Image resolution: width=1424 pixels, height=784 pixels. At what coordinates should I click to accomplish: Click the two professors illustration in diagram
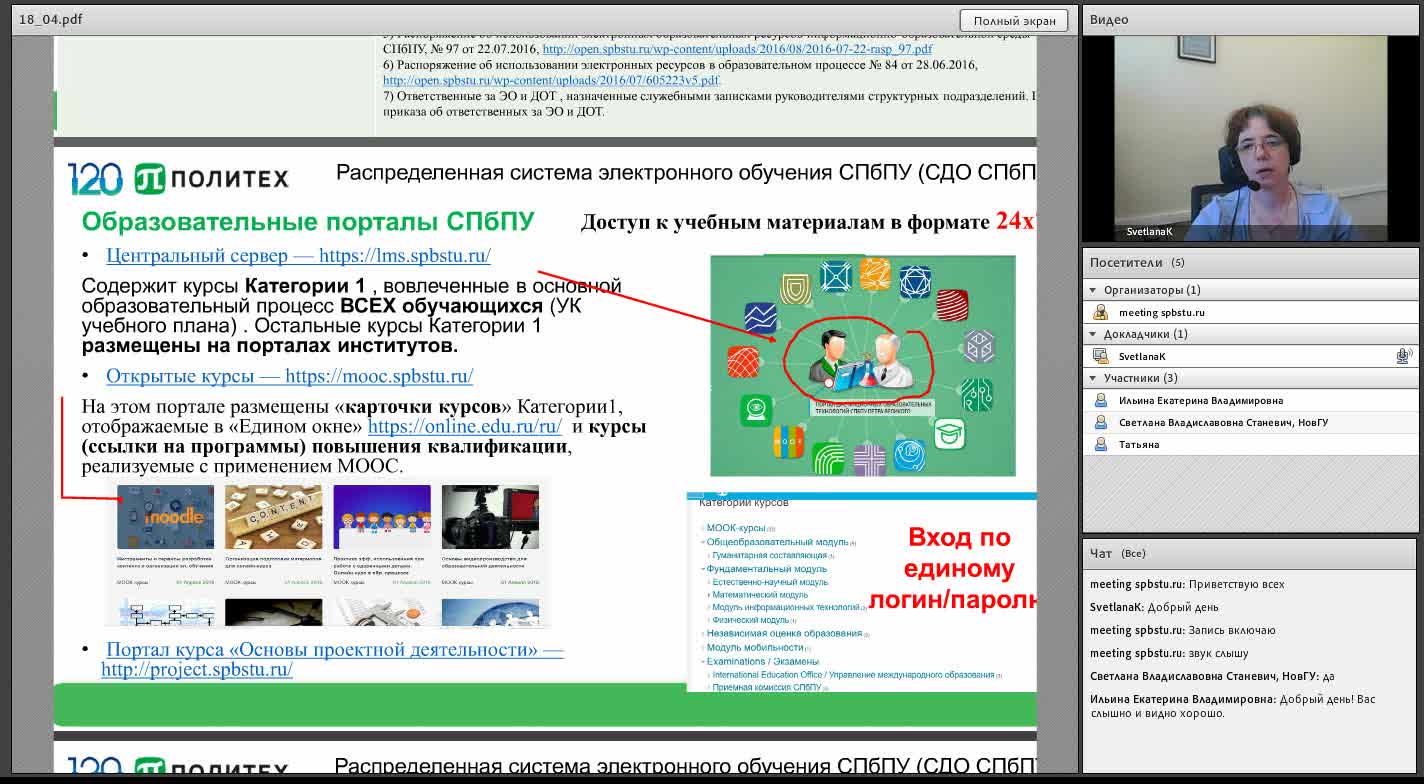[x=861, y=362]
